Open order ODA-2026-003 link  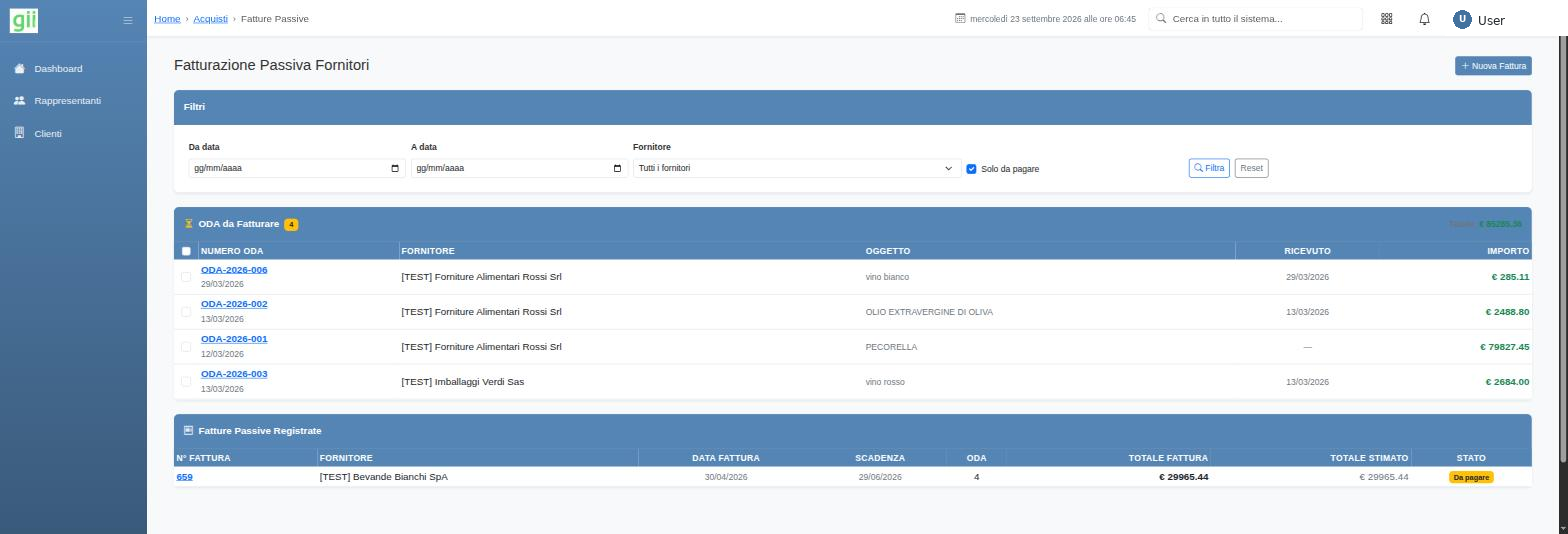[x=234, y=374]
